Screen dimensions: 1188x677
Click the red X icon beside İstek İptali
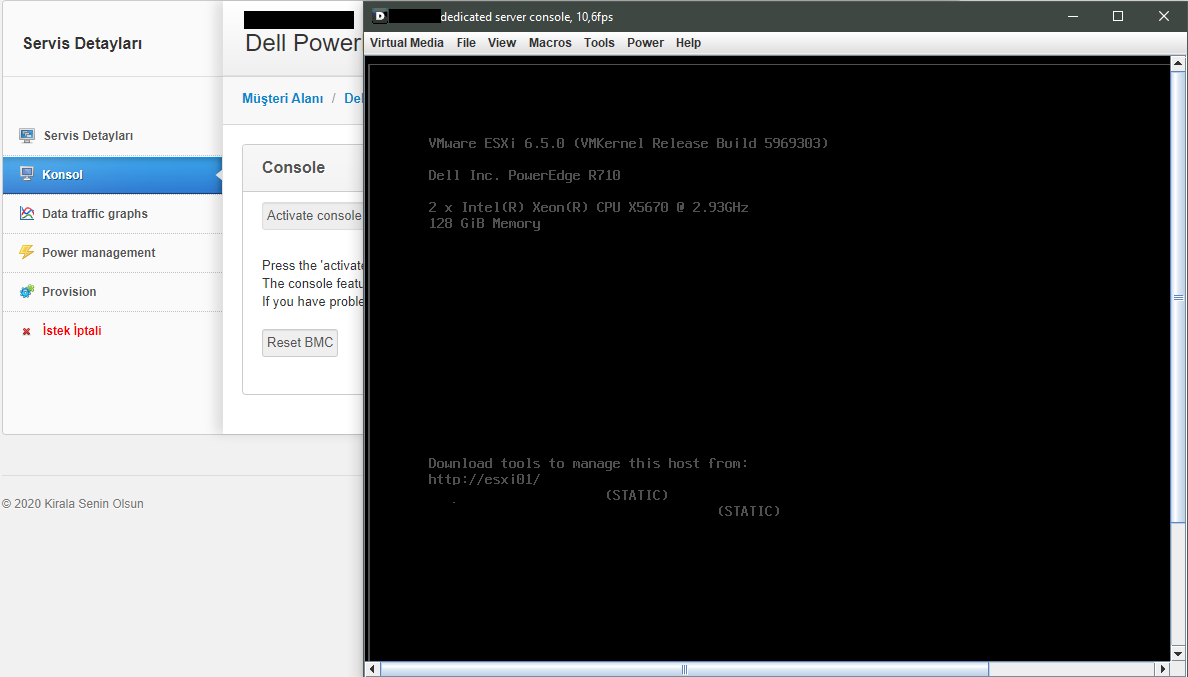pos(27,331)
